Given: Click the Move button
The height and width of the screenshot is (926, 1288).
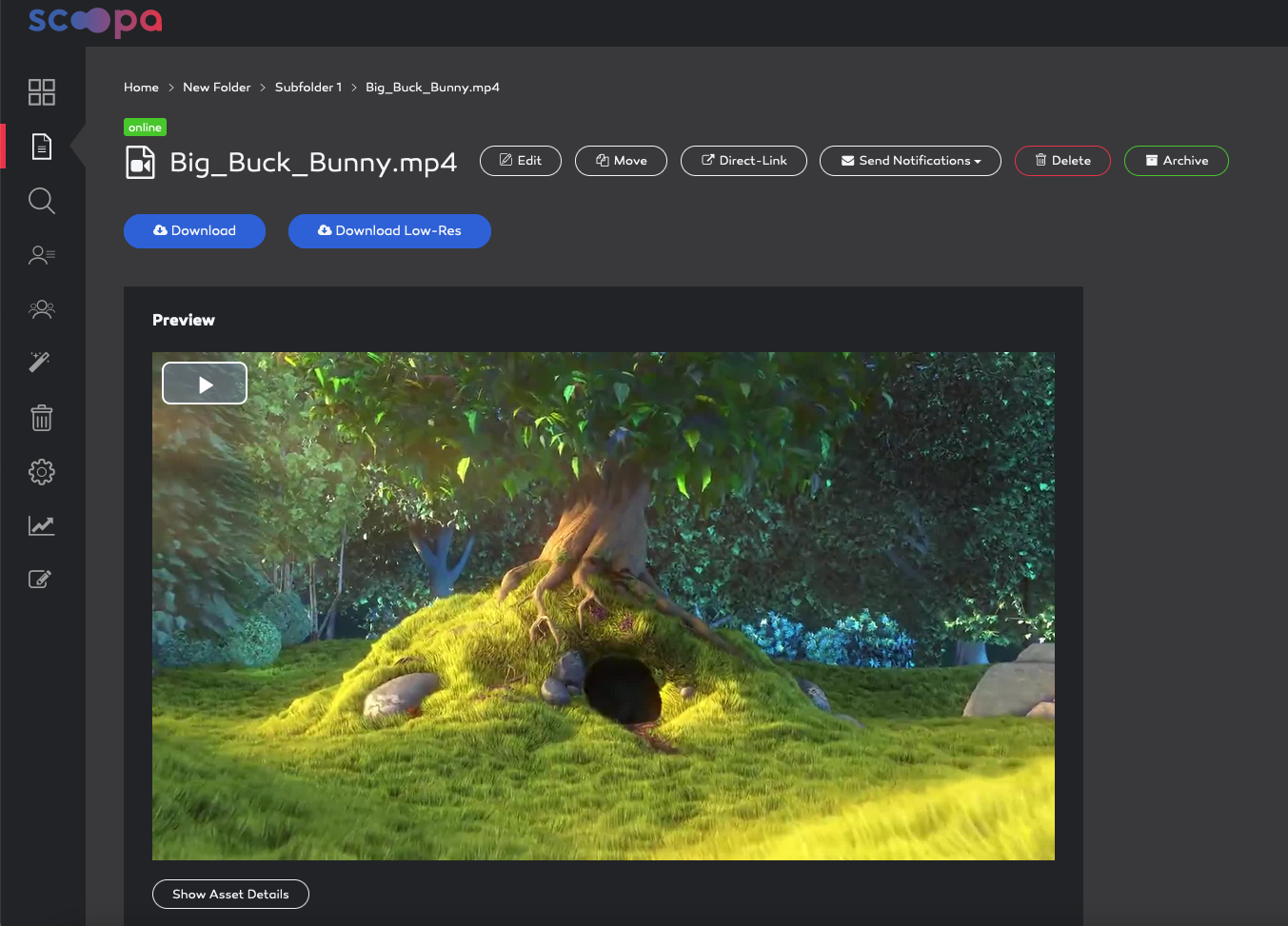Looking at the screenshot, I should tap(622, 161).
